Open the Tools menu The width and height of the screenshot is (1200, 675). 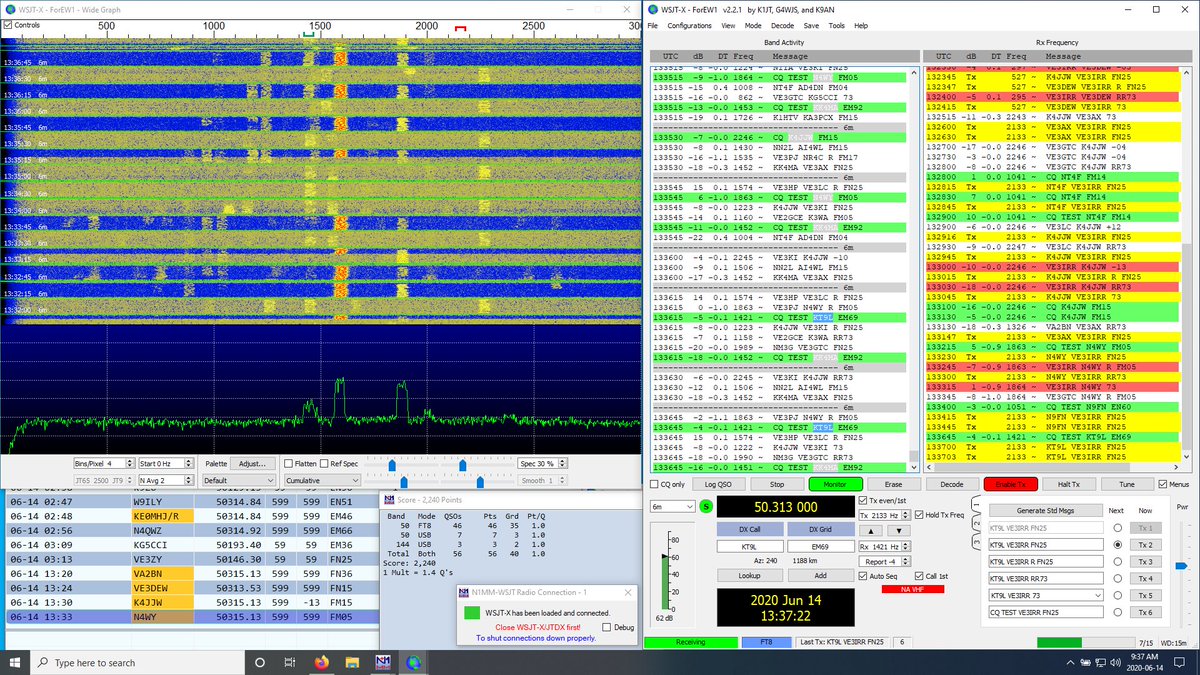(836, 25)
